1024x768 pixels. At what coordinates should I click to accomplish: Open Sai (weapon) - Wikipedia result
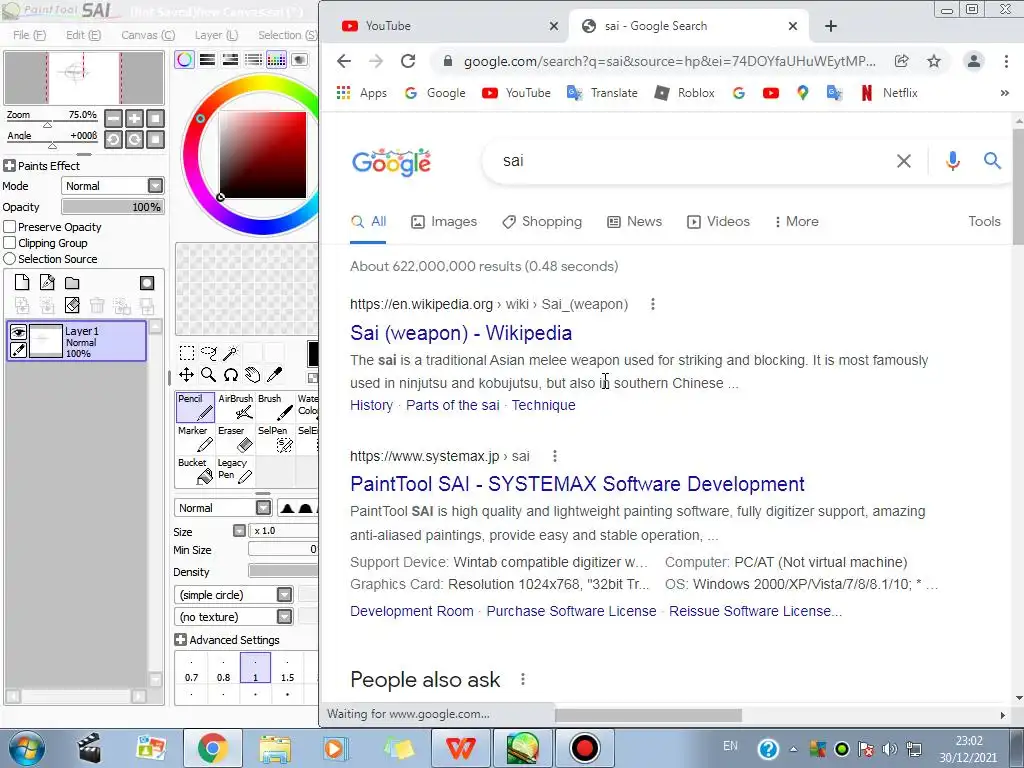point(461,333)
